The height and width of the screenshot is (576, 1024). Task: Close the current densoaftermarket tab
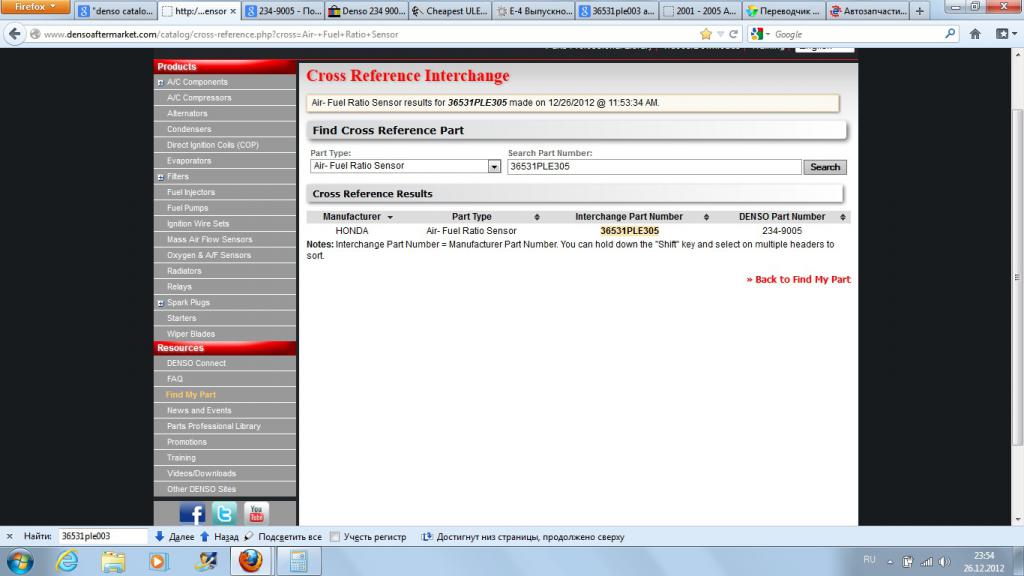(232, 11)
